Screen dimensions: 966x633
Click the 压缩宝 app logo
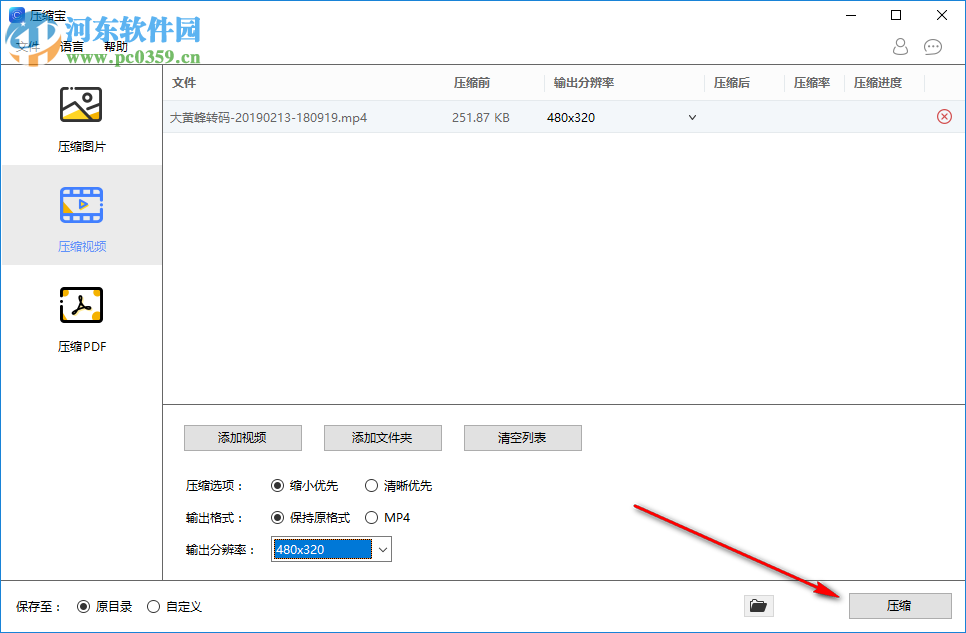[15, 14]
